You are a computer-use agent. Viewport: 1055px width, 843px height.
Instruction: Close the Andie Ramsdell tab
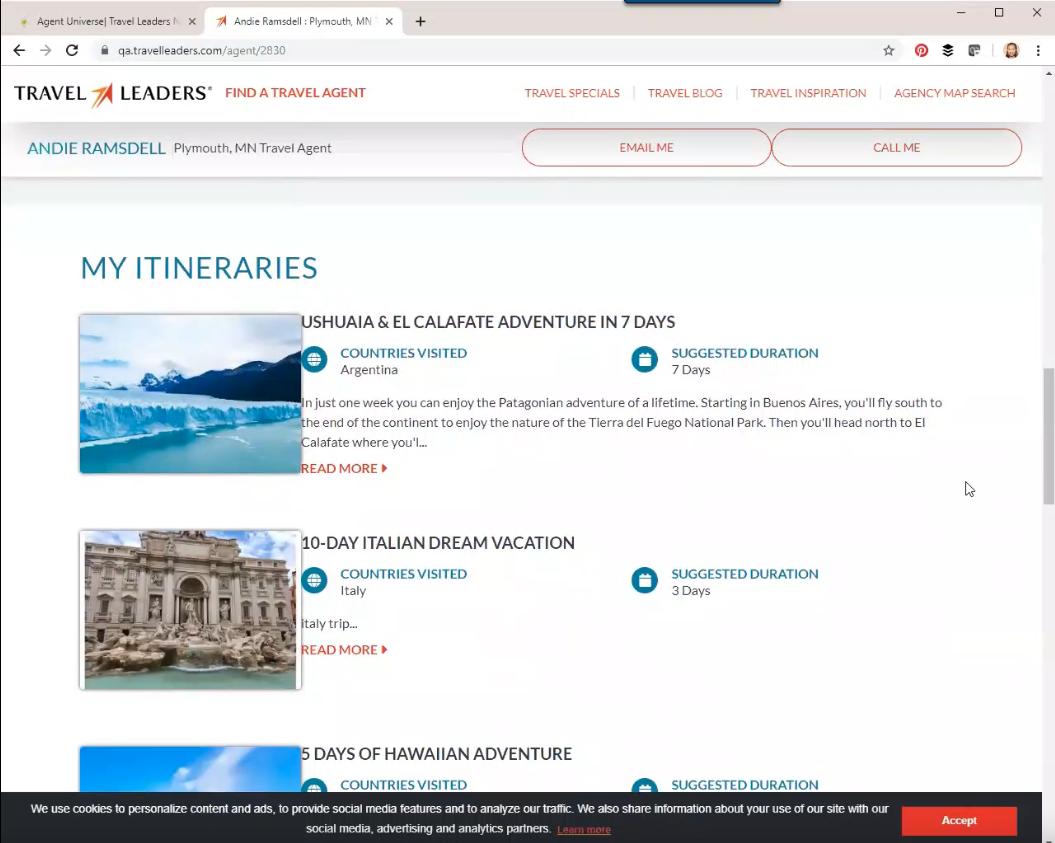click(x=389, y=22)
